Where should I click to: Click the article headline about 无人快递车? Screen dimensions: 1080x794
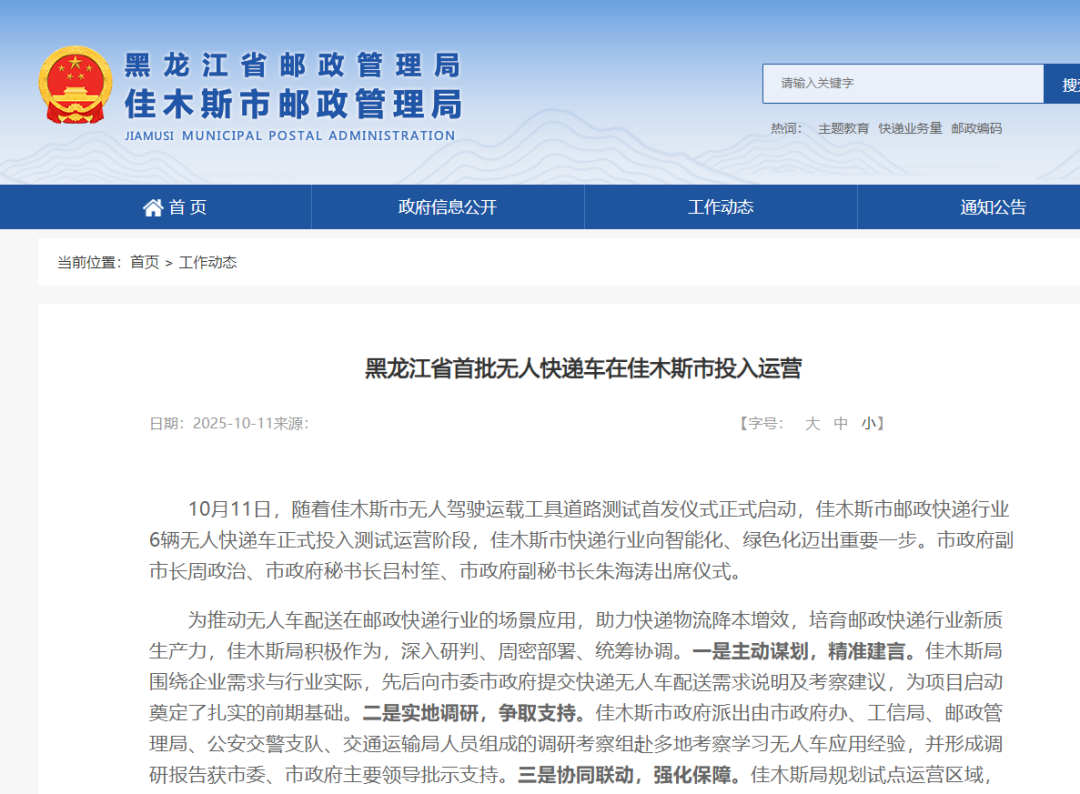[x=583, y=368]
